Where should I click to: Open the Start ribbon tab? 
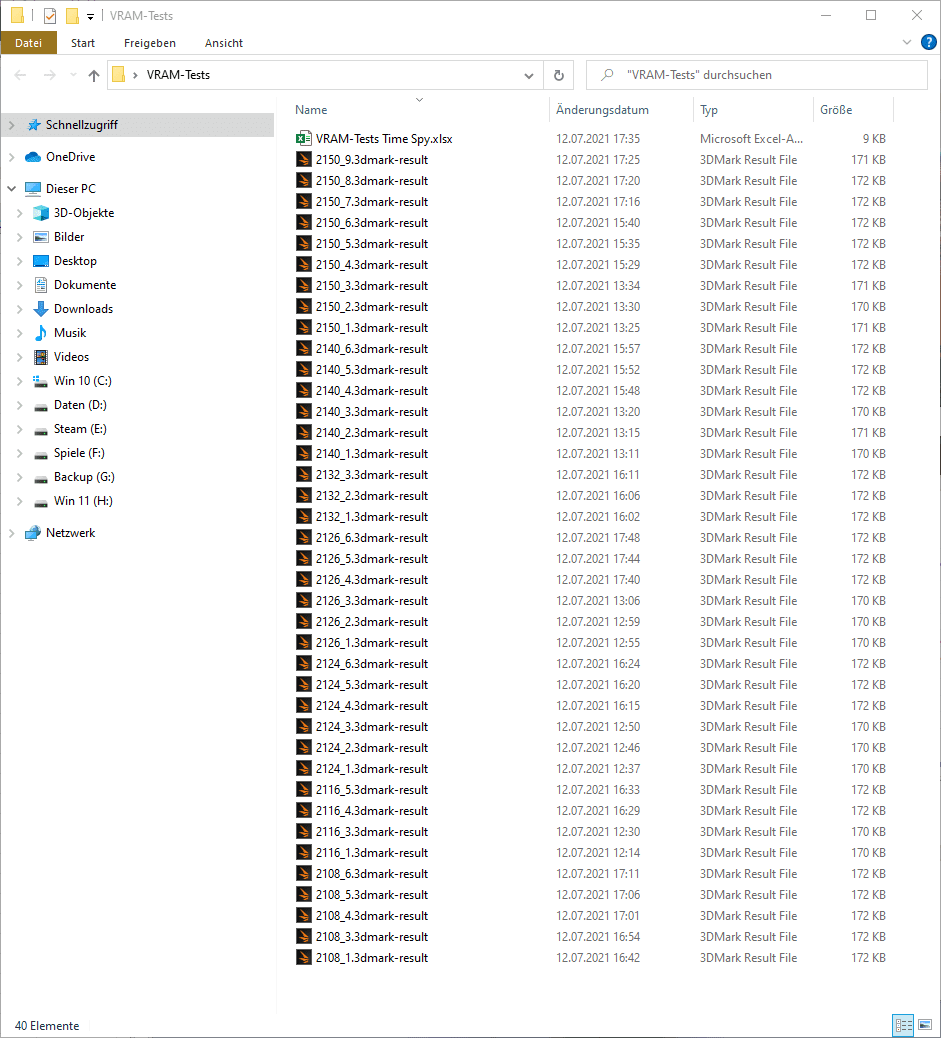(83, 43)
